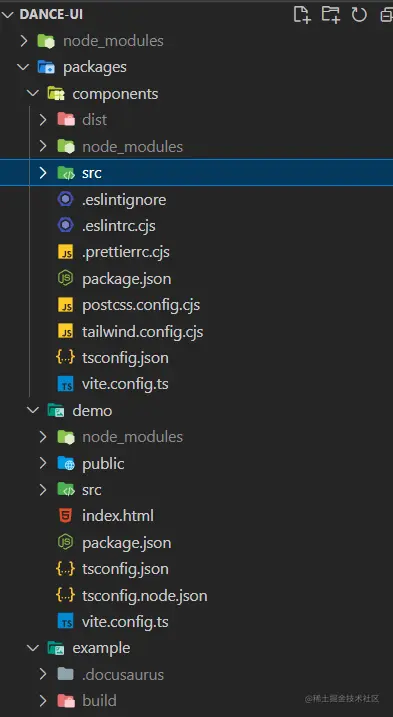This screenshot has height=717, width=393.
Task: Click the ESLint icon beside .eslintrc.cjs
Action: tap(66, 225)
